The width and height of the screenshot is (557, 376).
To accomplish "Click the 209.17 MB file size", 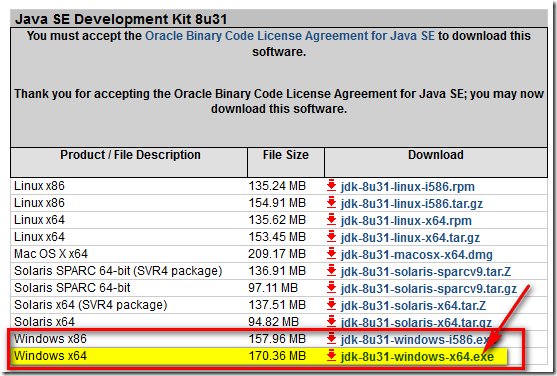I will [277, 254].
